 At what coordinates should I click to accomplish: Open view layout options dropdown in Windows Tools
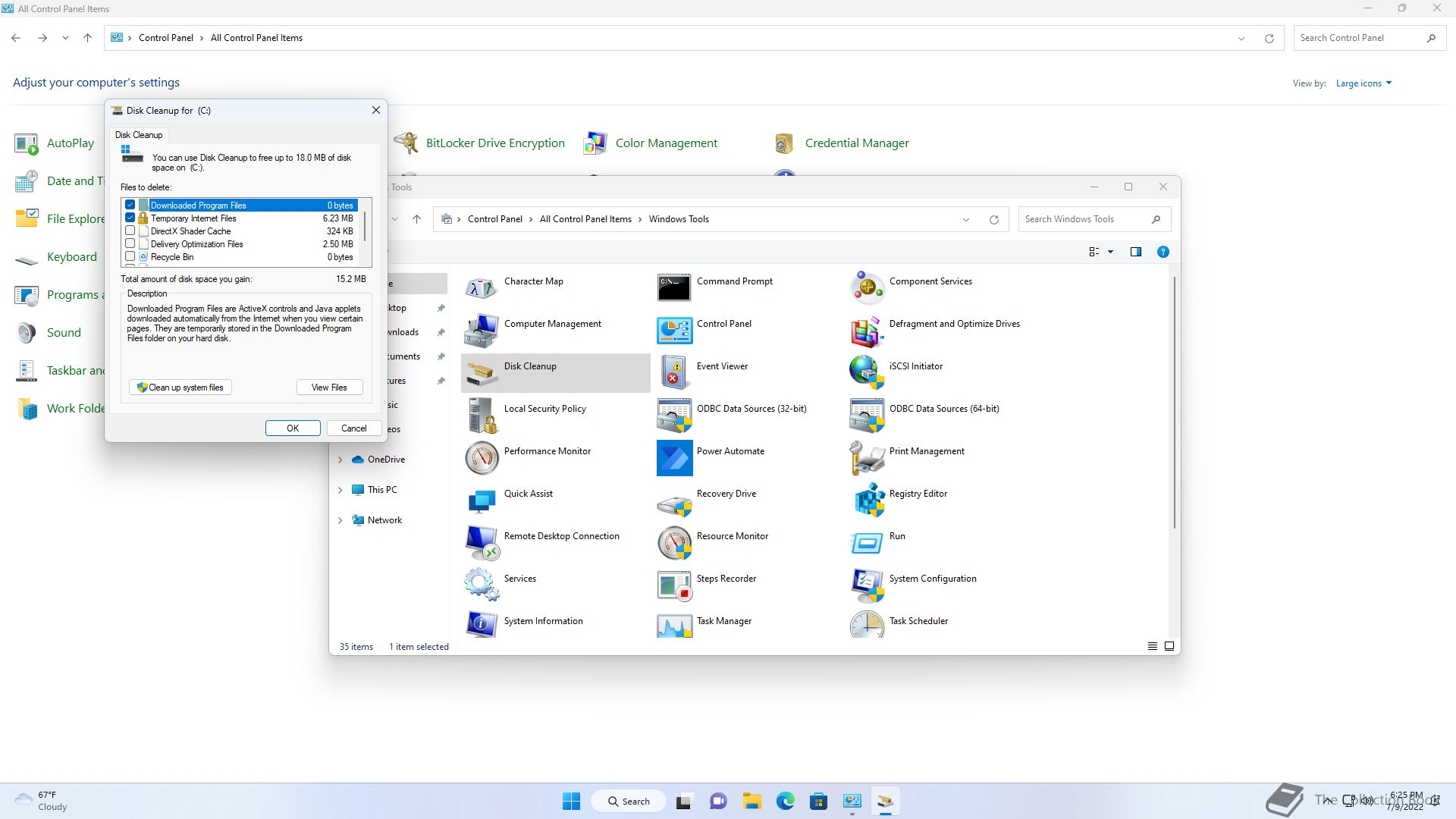tap(1110, 252)
